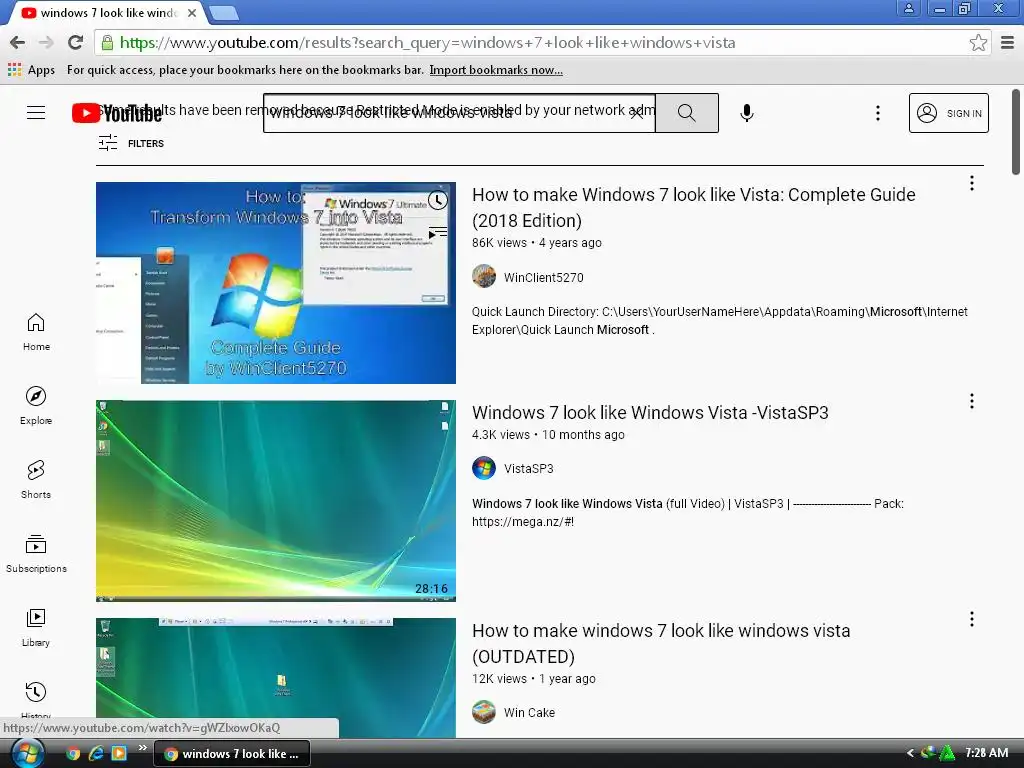Click the Chrome profile person button
Screen dimensions: 1024x768
(x=908, y=8)
